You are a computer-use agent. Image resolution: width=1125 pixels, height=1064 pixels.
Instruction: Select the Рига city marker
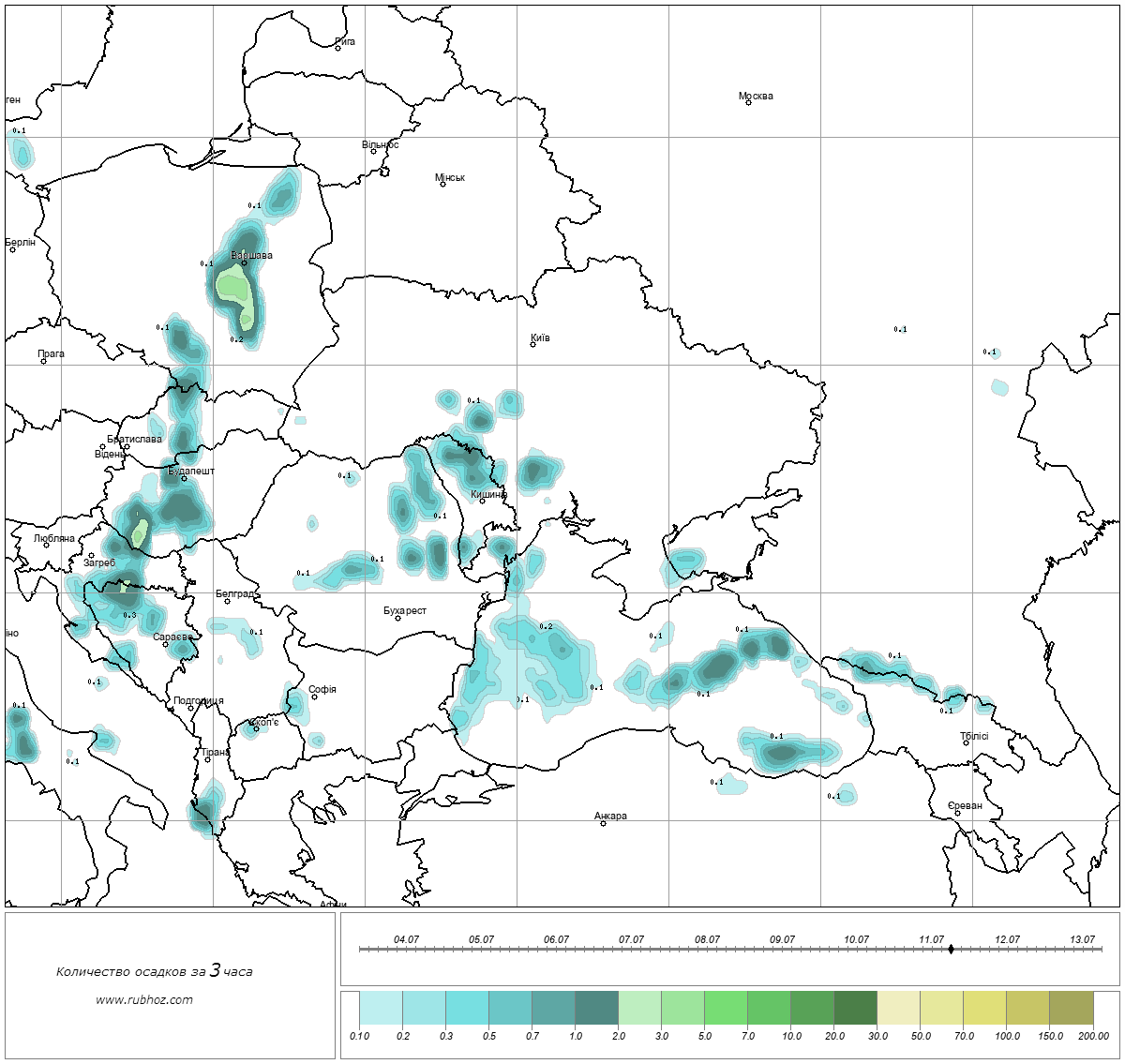pos(337,48)
